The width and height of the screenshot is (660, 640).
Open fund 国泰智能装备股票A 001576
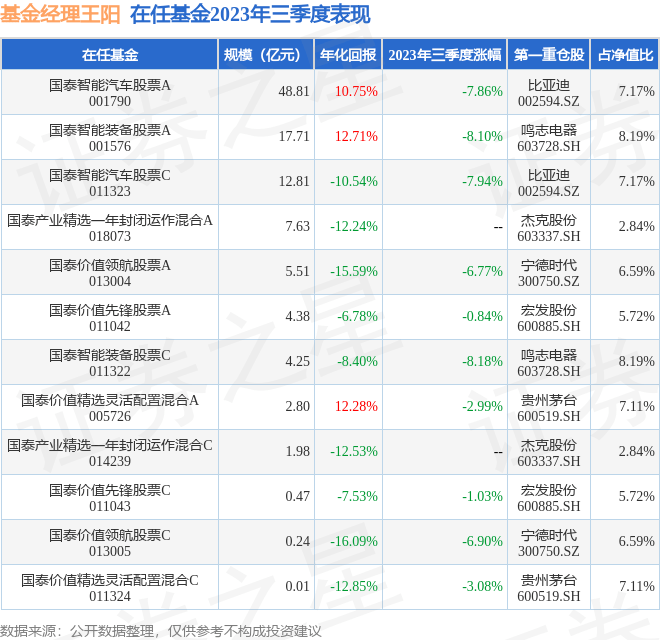[x=110, y=137]
